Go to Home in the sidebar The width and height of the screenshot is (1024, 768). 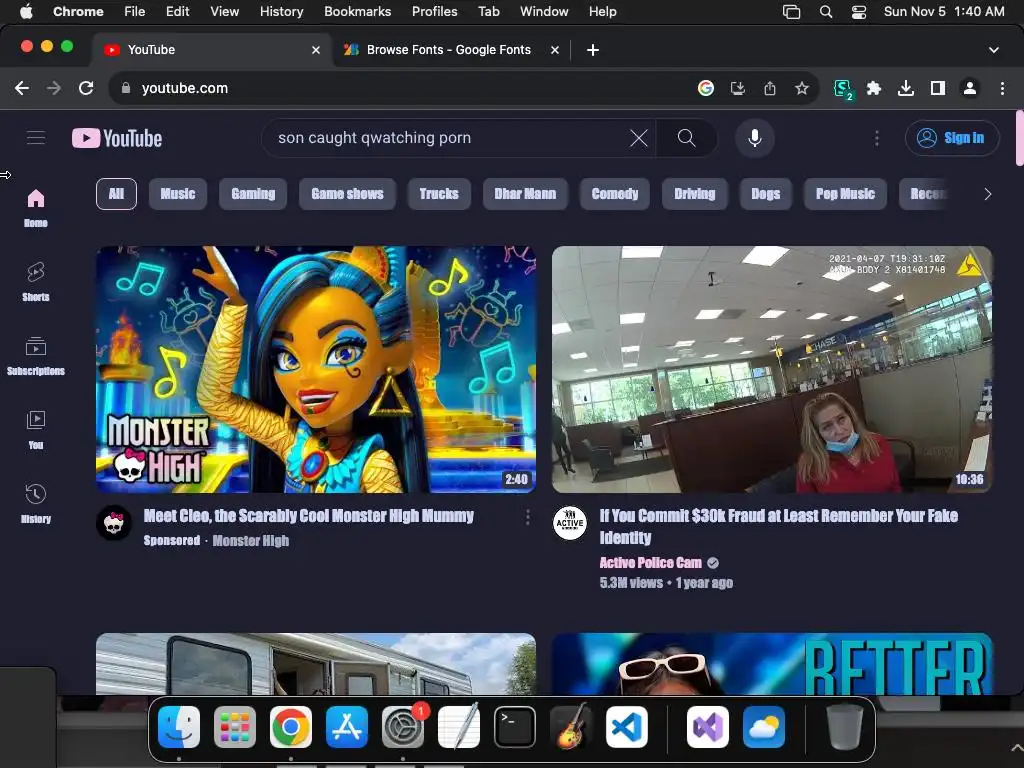[36, 208]
